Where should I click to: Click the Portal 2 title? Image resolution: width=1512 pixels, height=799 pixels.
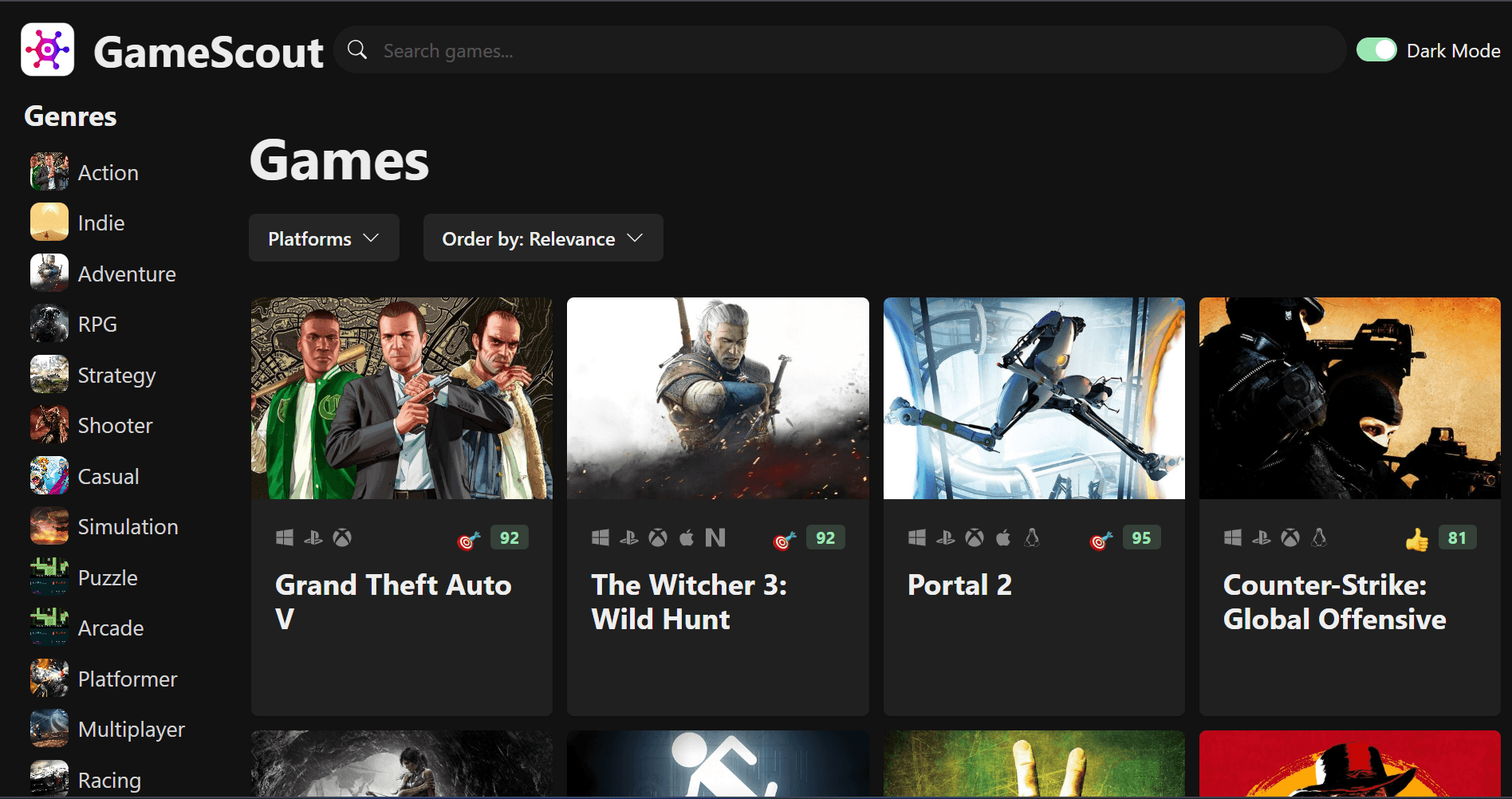(959, 585)
